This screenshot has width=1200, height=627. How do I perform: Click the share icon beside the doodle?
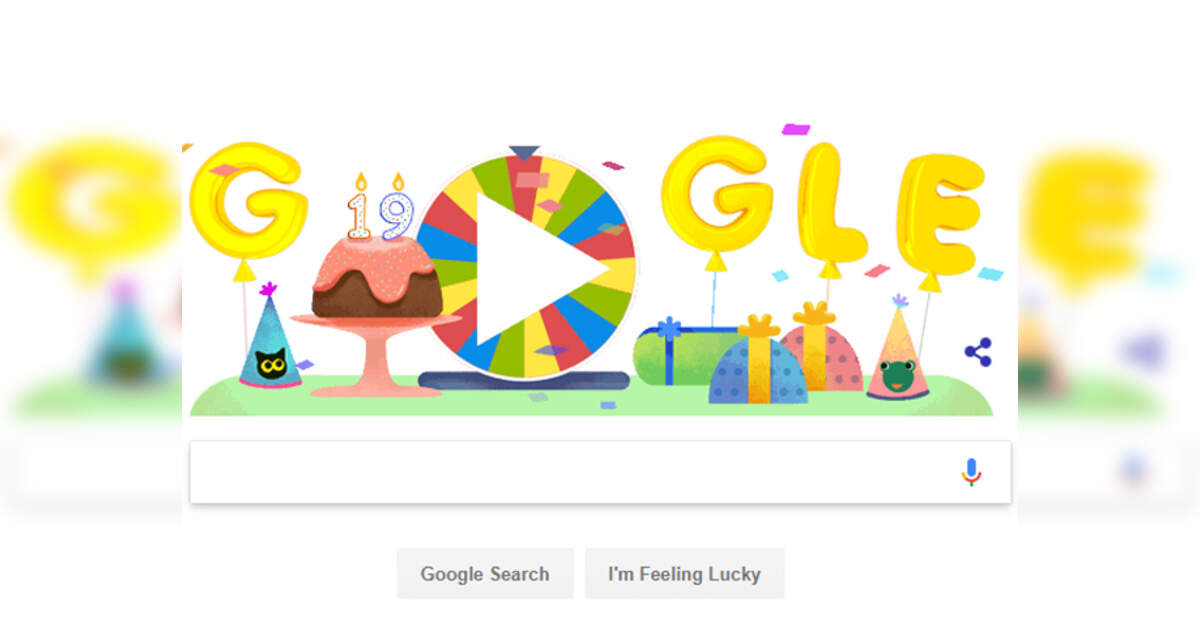978,352
